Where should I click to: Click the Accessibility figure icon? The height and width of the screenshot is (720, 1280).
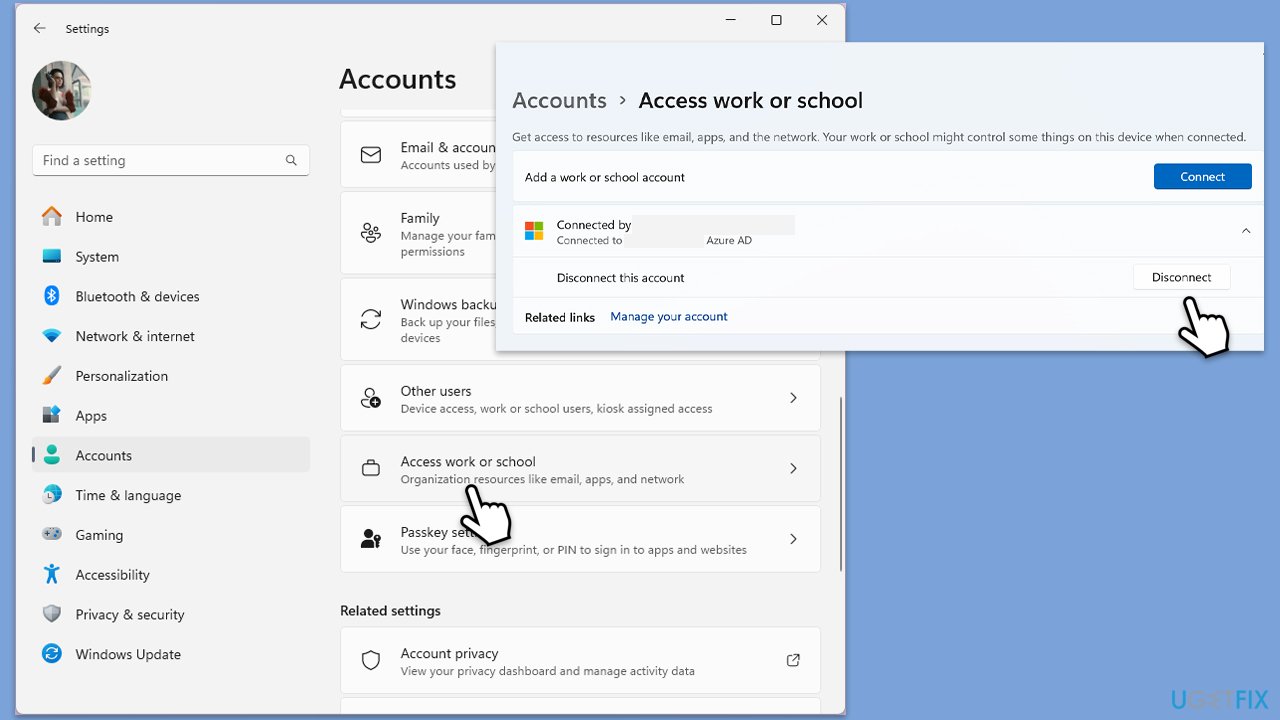click(52, 574)
